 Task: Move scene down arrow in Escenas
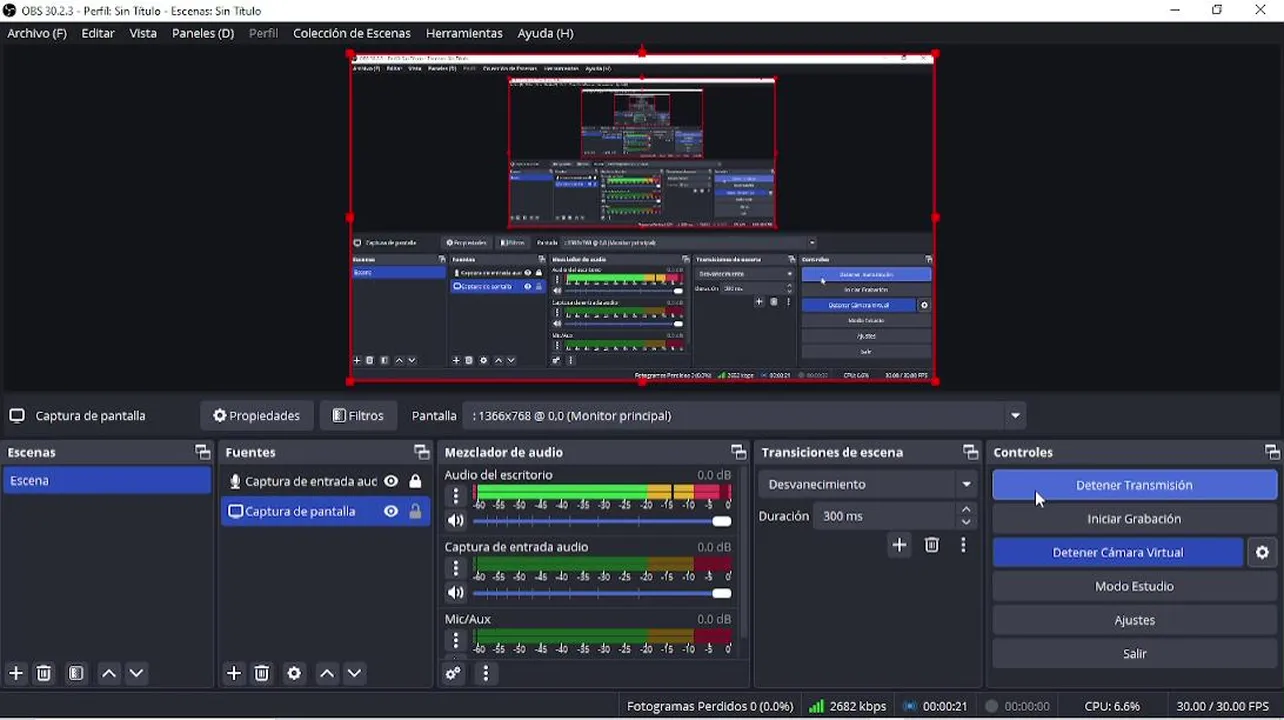[136, 674]
